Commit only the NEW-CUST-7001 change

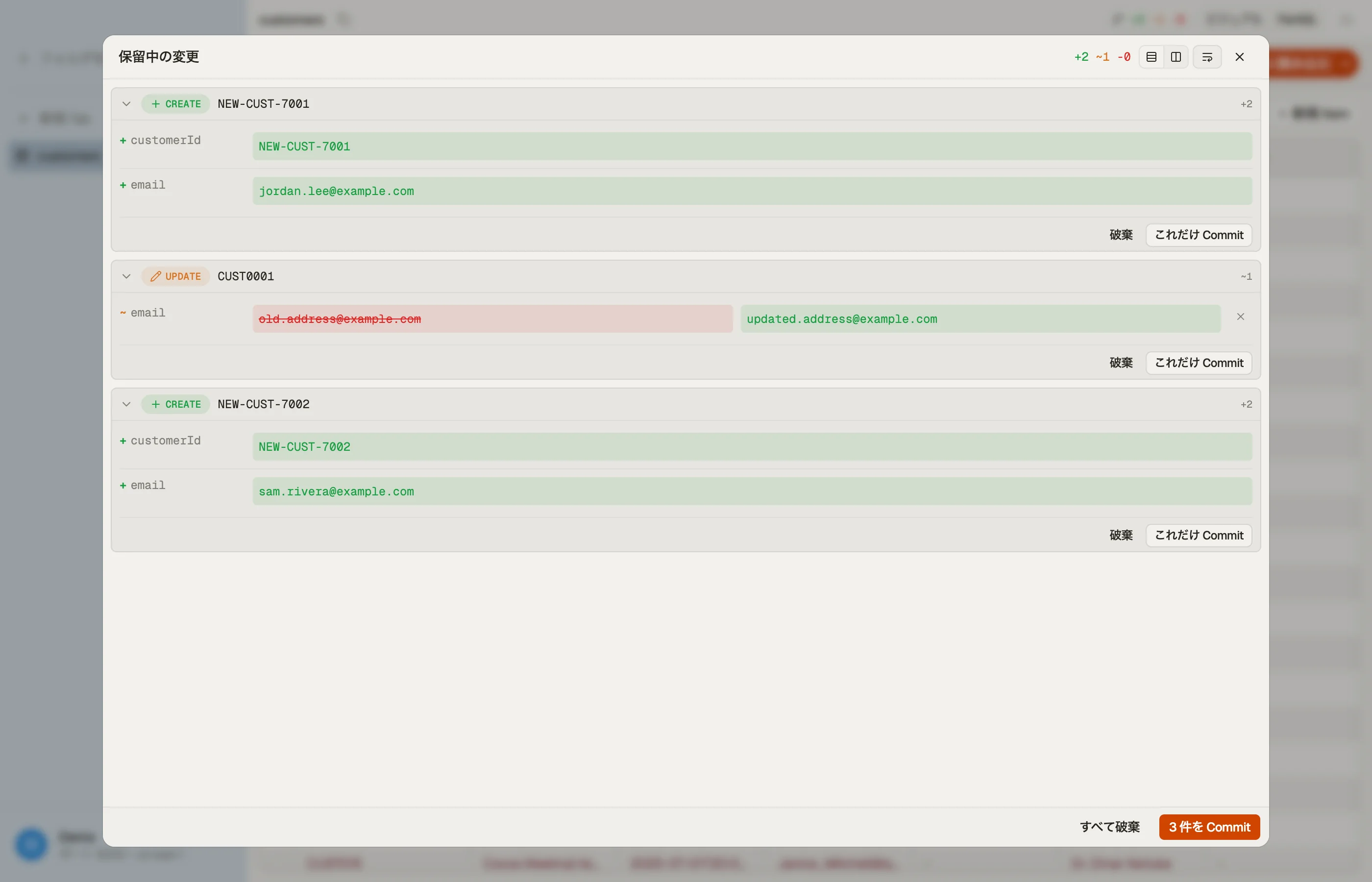pos(1199,235)
